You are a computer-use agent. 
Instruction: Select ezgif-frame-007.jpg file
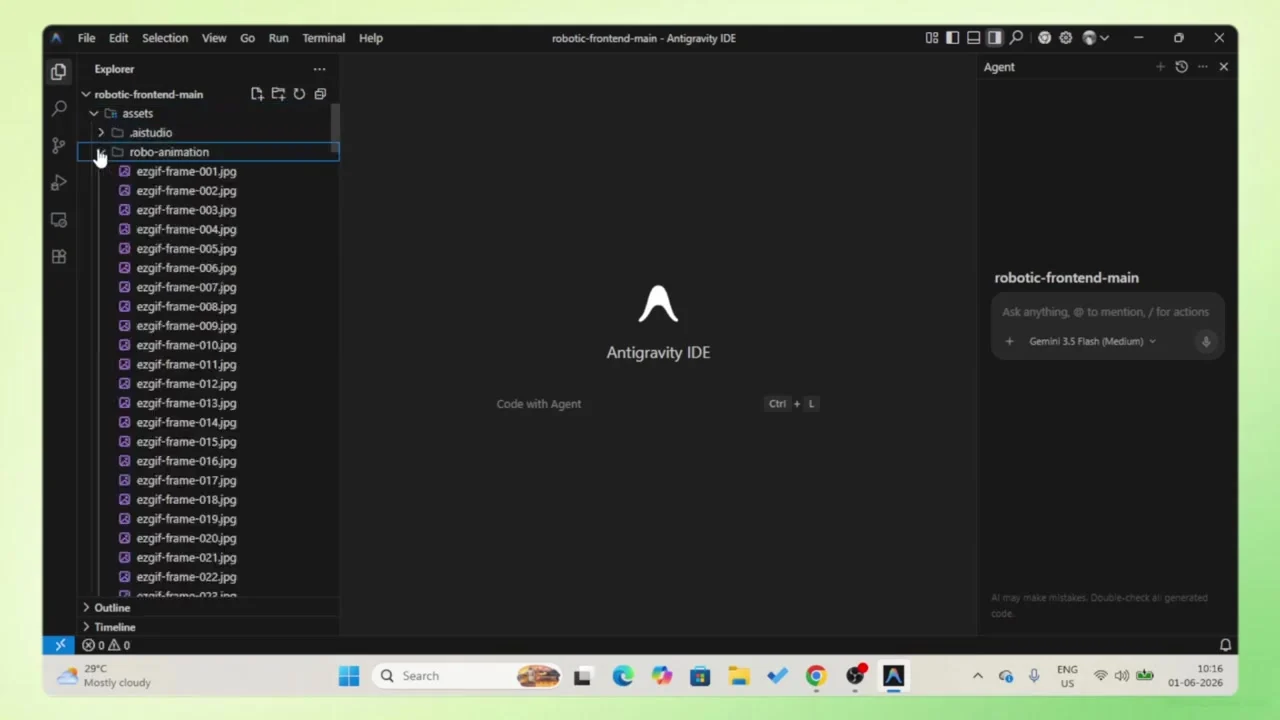coord(186,287)
